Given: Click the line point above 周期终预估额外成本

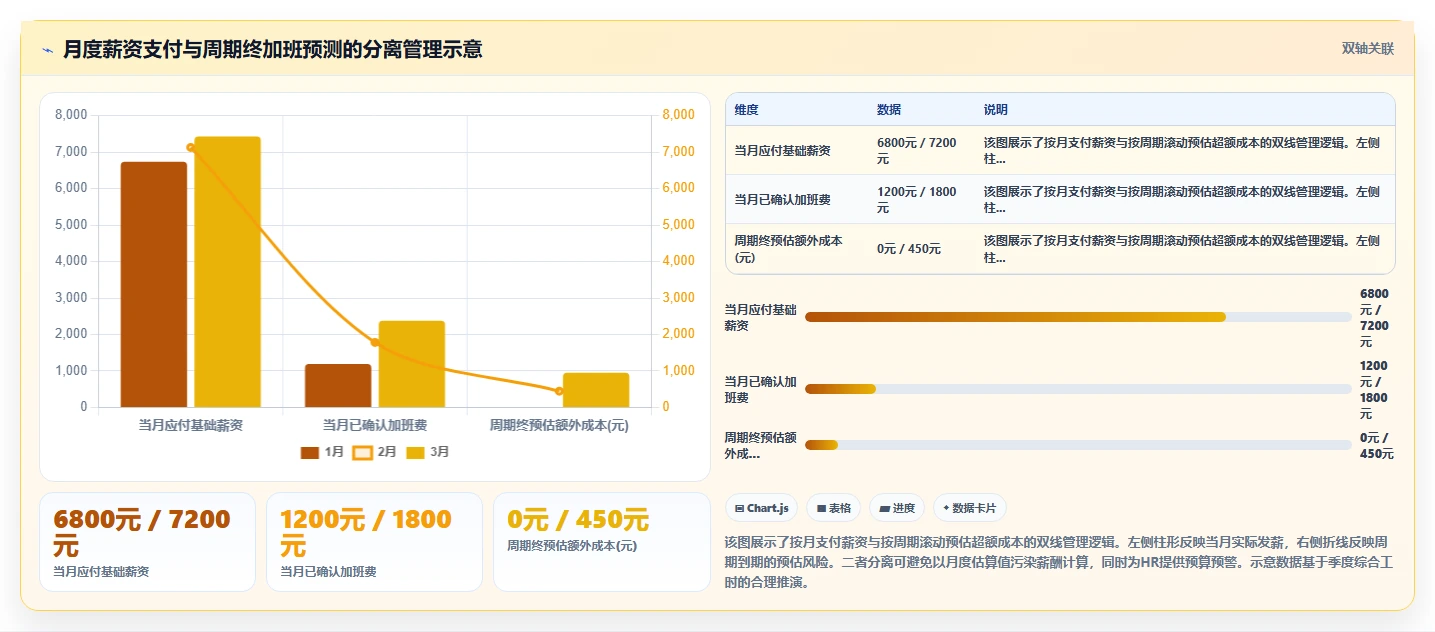Looking at the screenshot, I should [559, 391].
